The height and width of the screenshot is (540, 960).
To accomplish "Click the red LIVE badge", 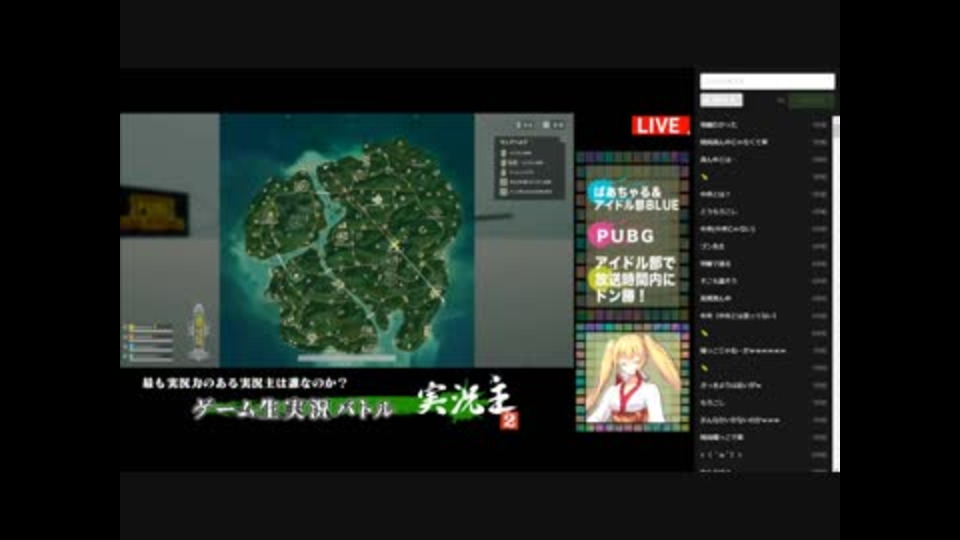I will pos(660,126).
